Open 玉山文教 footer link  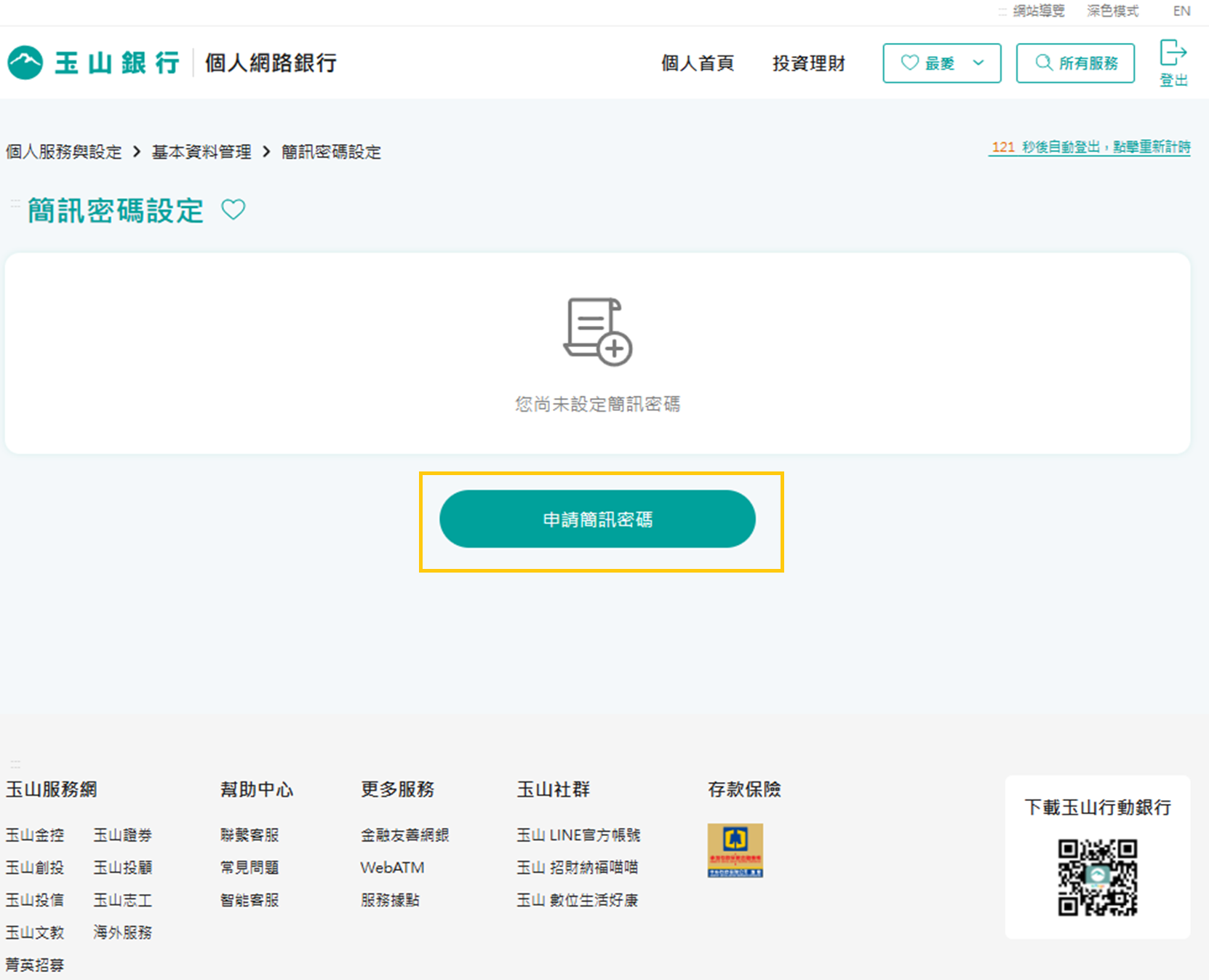[x=35, y=932]
